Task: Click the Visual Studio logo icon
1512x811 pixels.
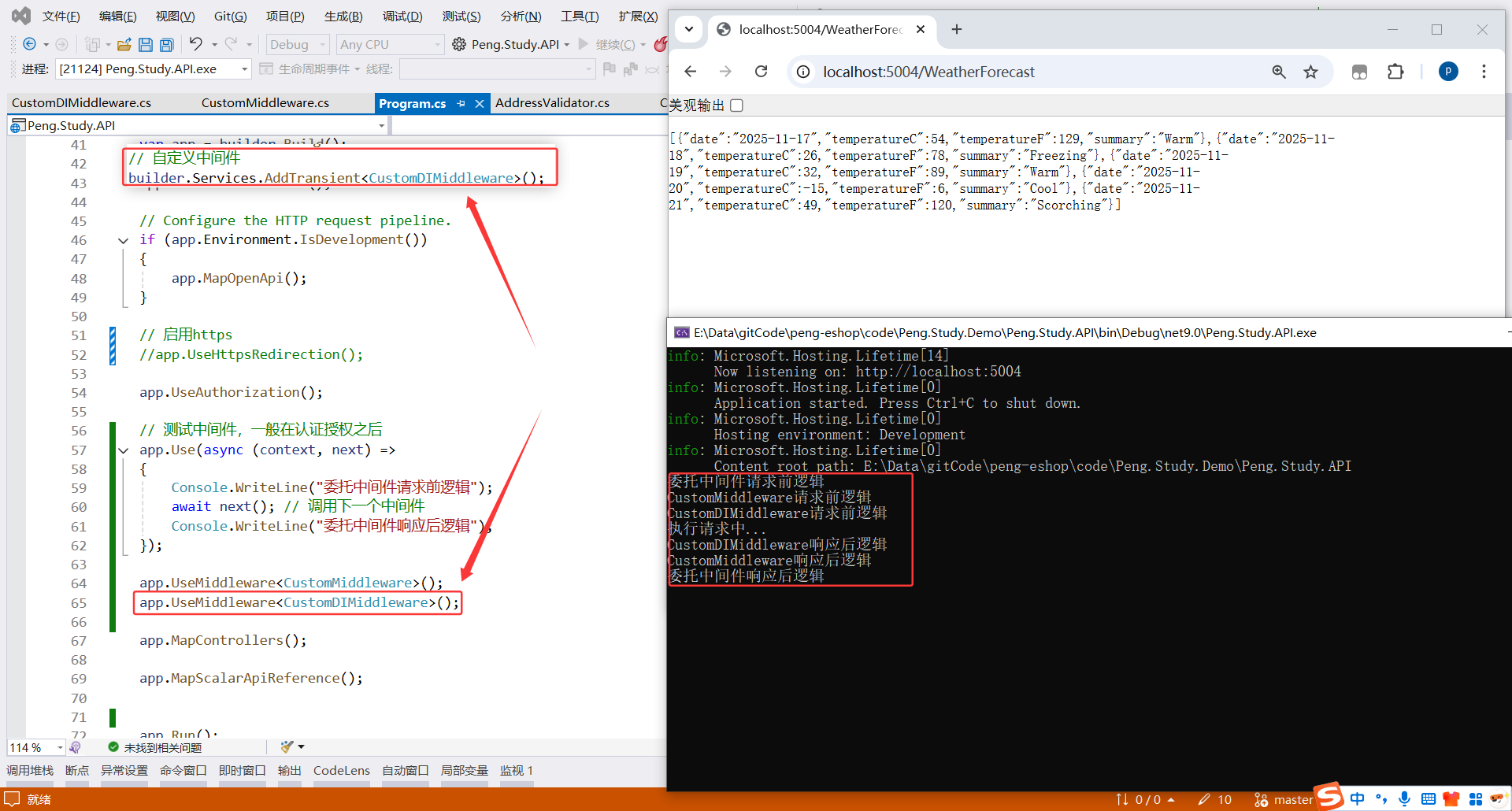Action: pyautogui.click(x=21, y=16)
